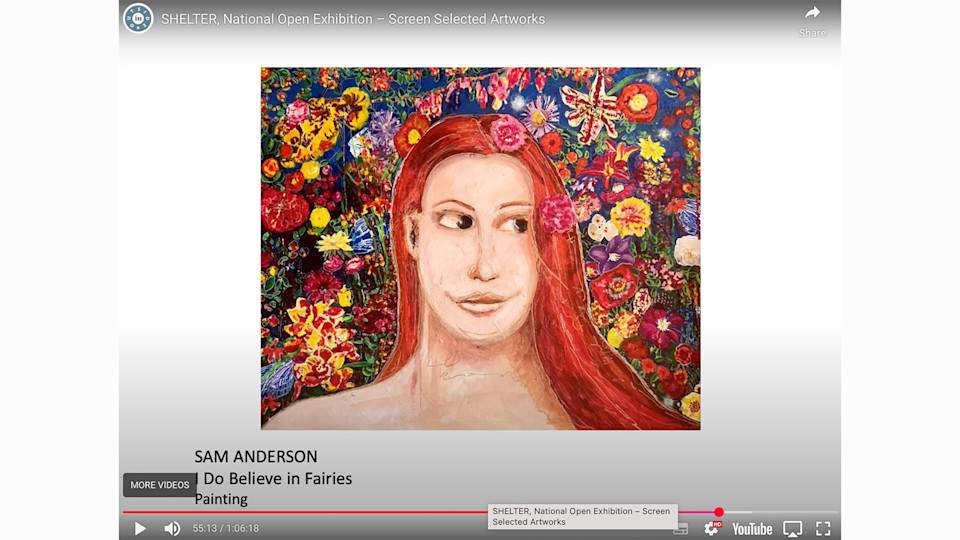Click the 55:13 / 1:06:18 time display
The height and width of the screenshot is (540, 960).
tap(226, 528)
